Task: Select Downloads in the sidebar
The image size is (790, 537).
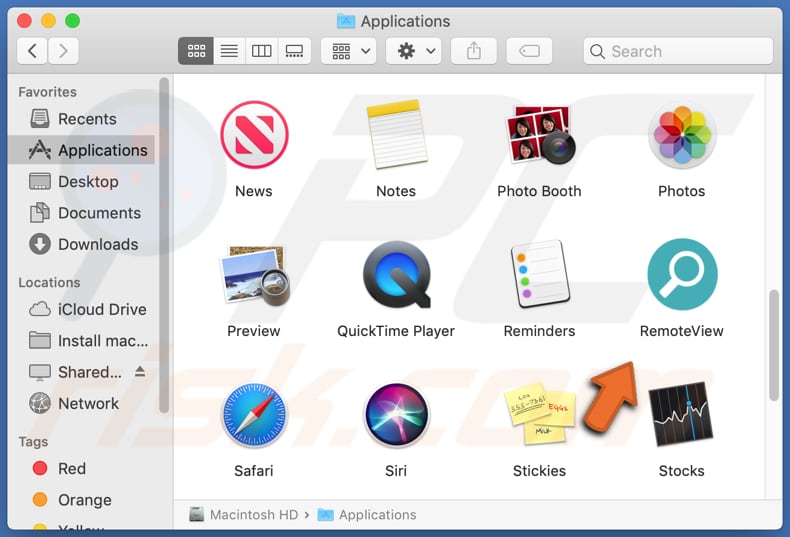Action: tap(97, 244)
